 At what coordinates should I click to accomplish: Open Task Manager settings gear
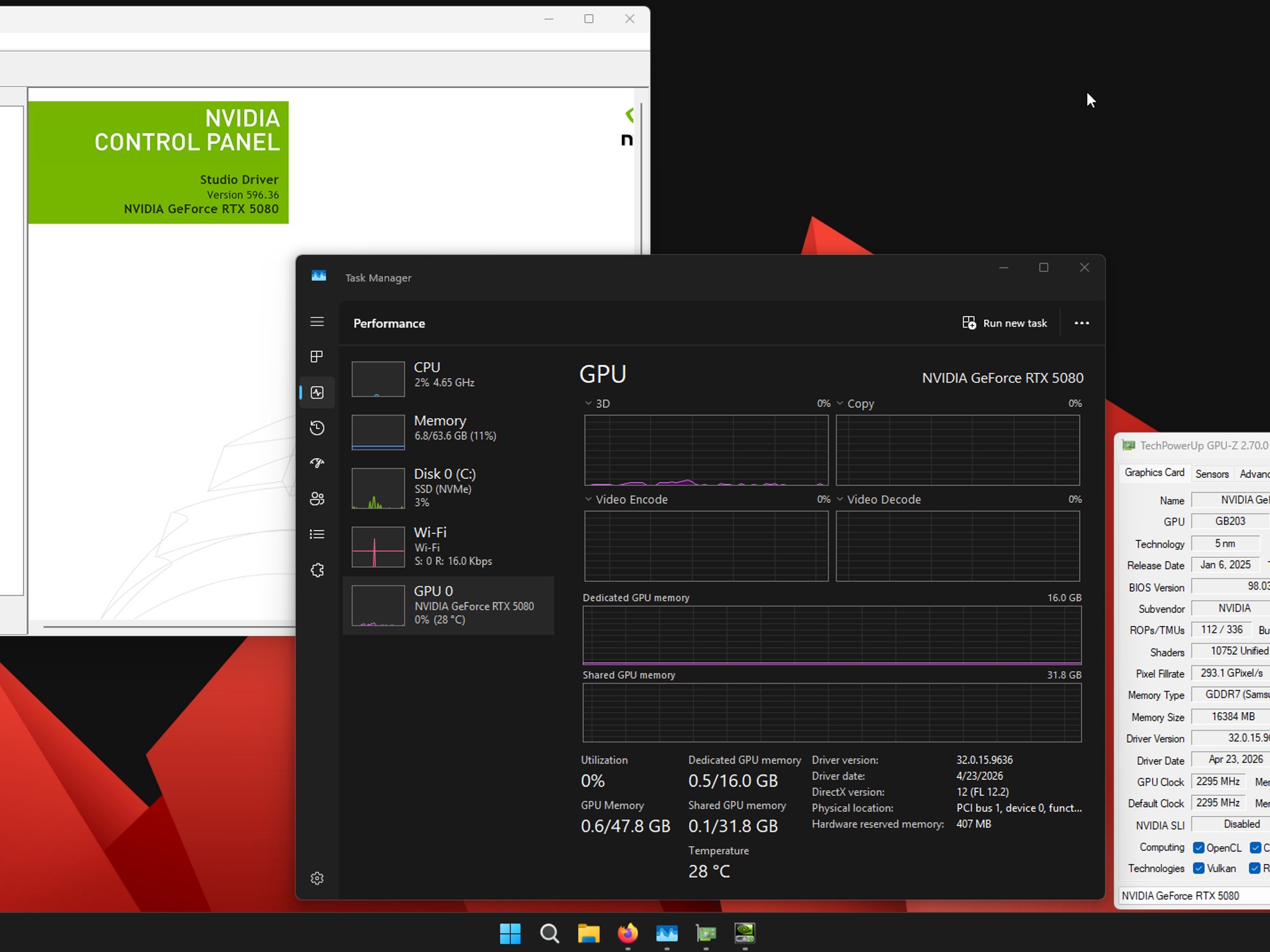317,878
